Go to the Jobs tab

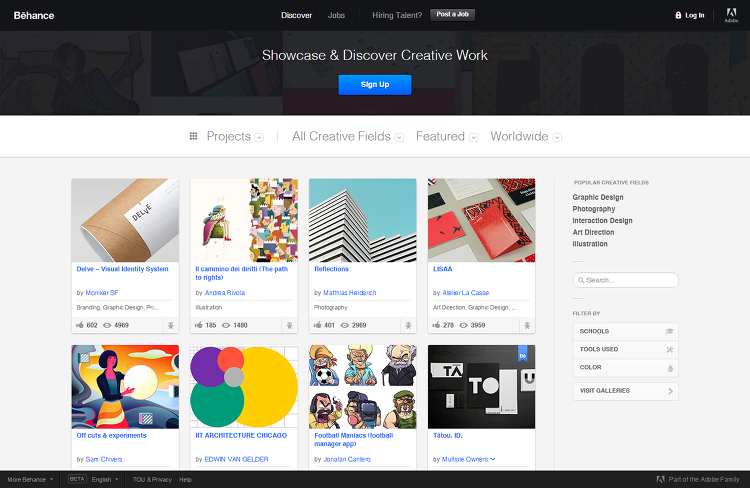(x=336, y=15)
